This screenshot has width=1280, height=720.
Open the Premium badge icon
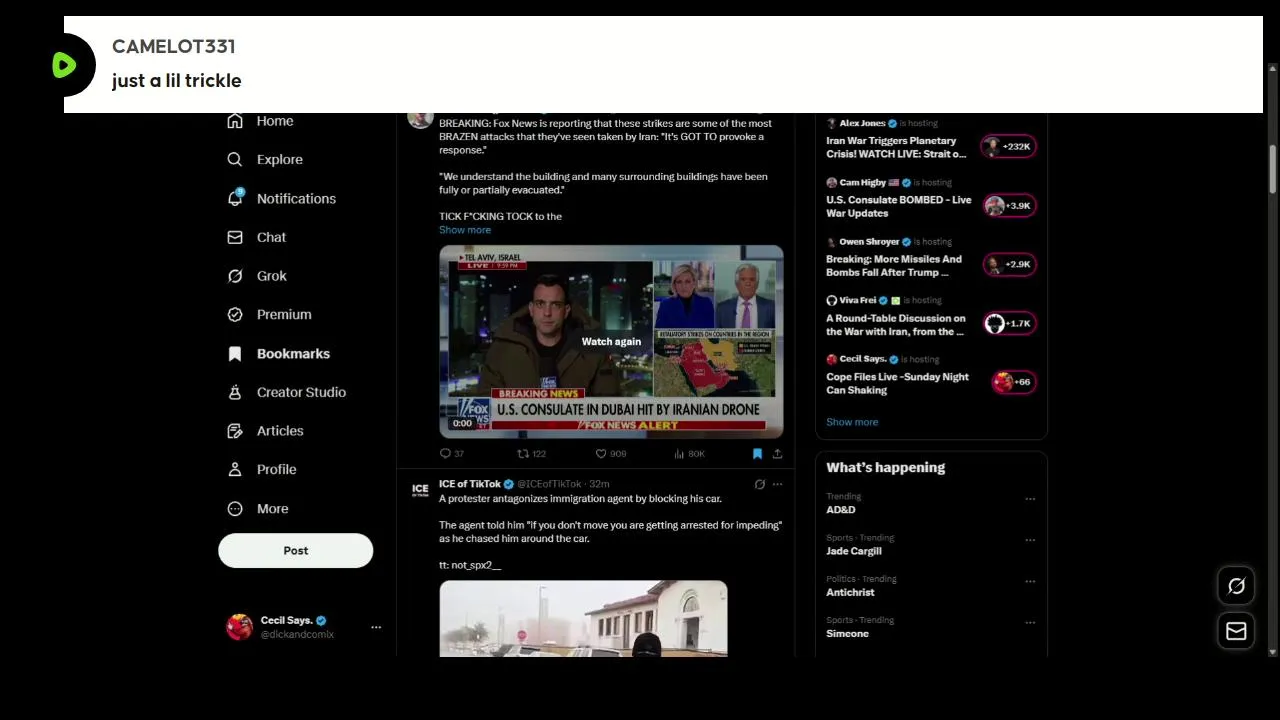(x=235, y=314)
